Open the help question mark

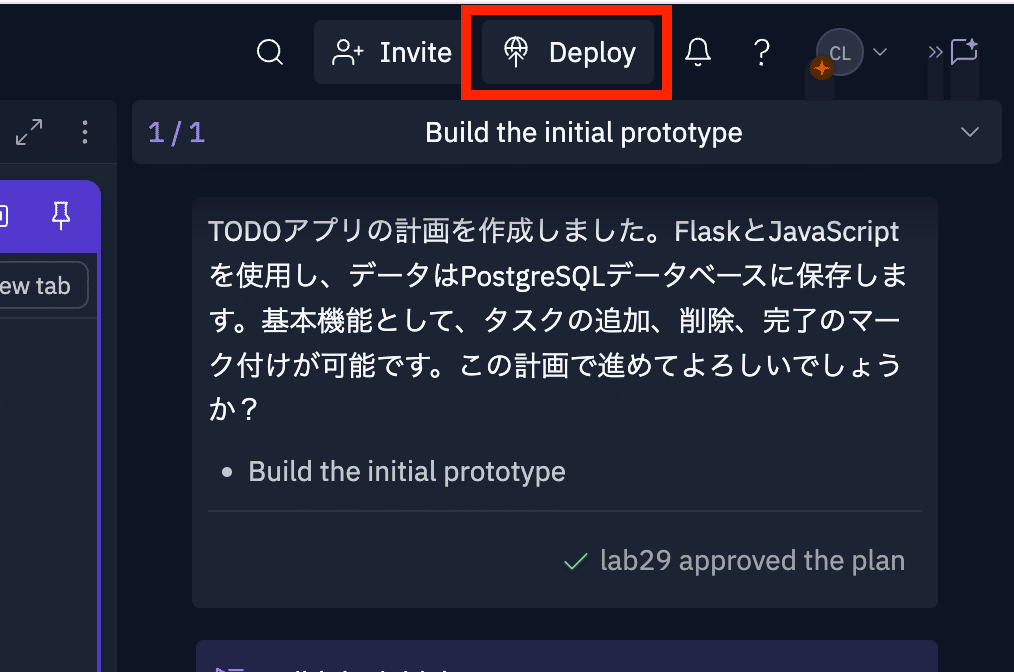(x=761, y=52)
